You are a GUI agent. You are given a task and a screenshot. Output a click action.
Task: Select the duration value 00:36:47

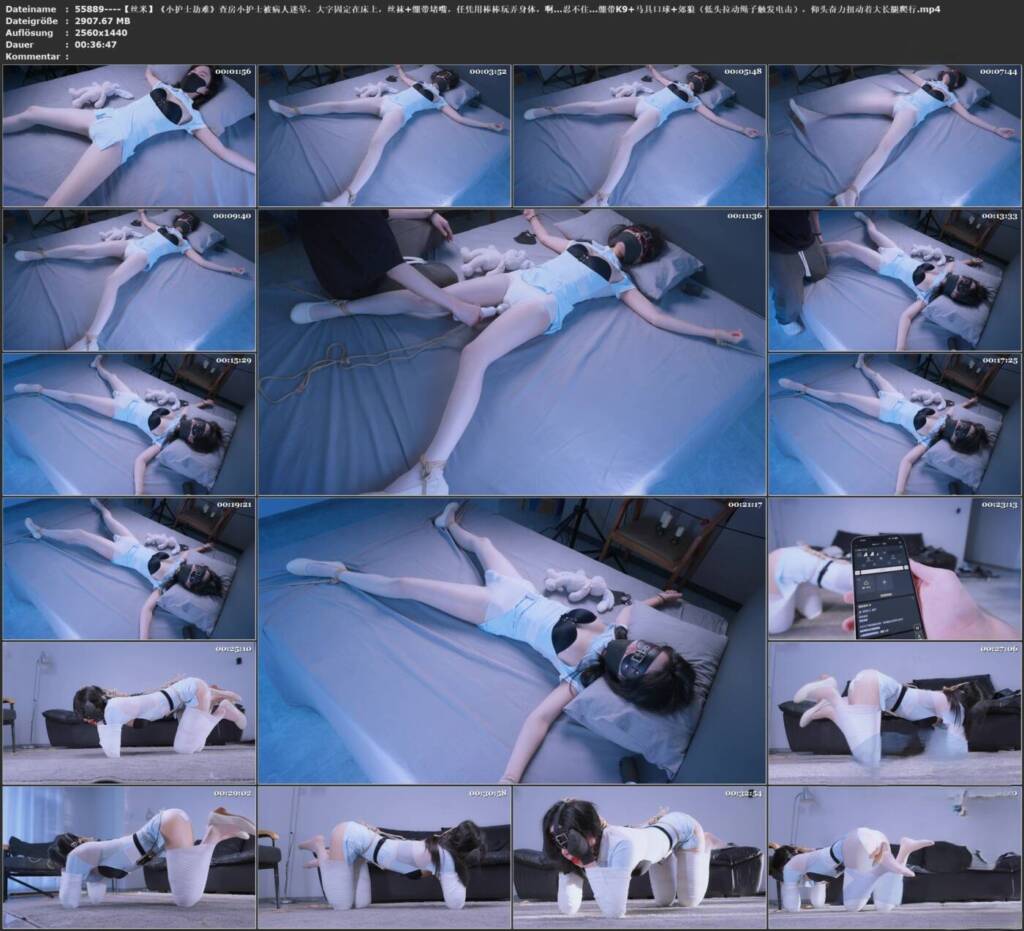(95, 44)
